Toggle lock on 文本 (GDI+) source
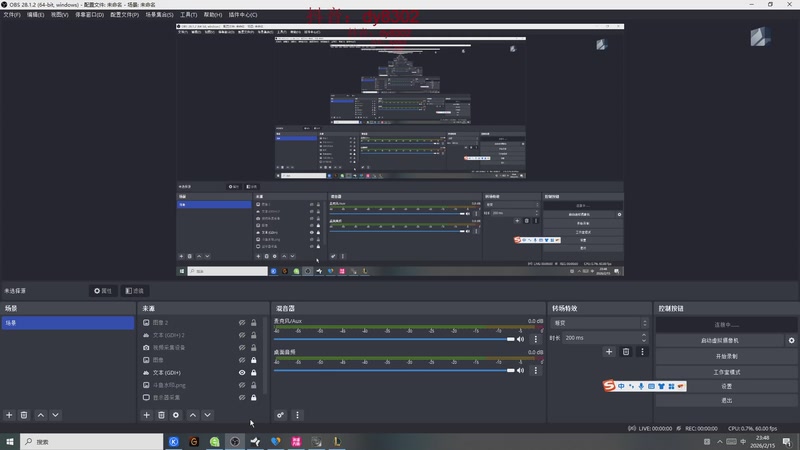The image size is (800, 450). coord(254,372)
